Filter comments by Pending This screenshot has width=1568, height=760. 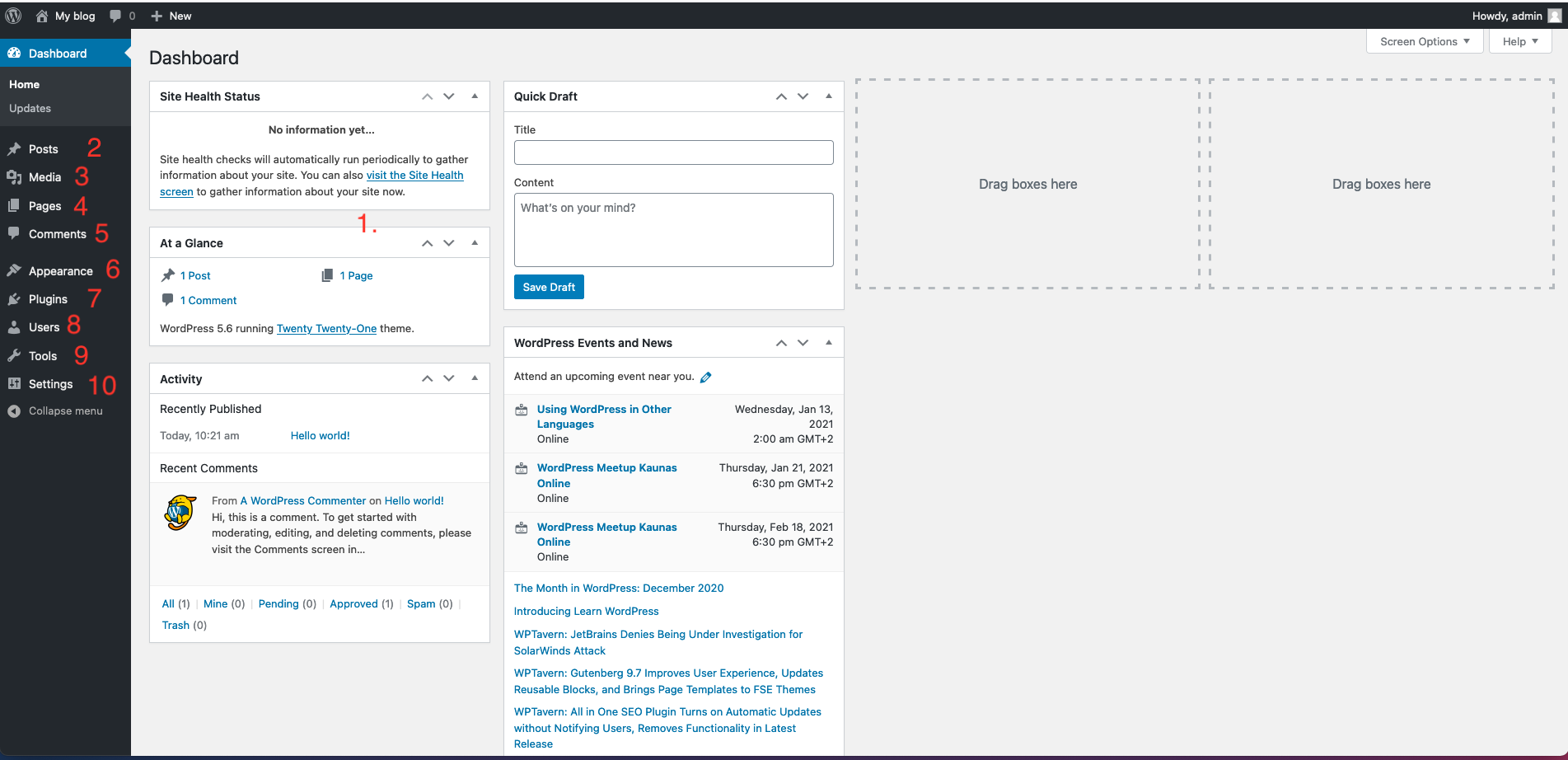[x=278, y=603]
